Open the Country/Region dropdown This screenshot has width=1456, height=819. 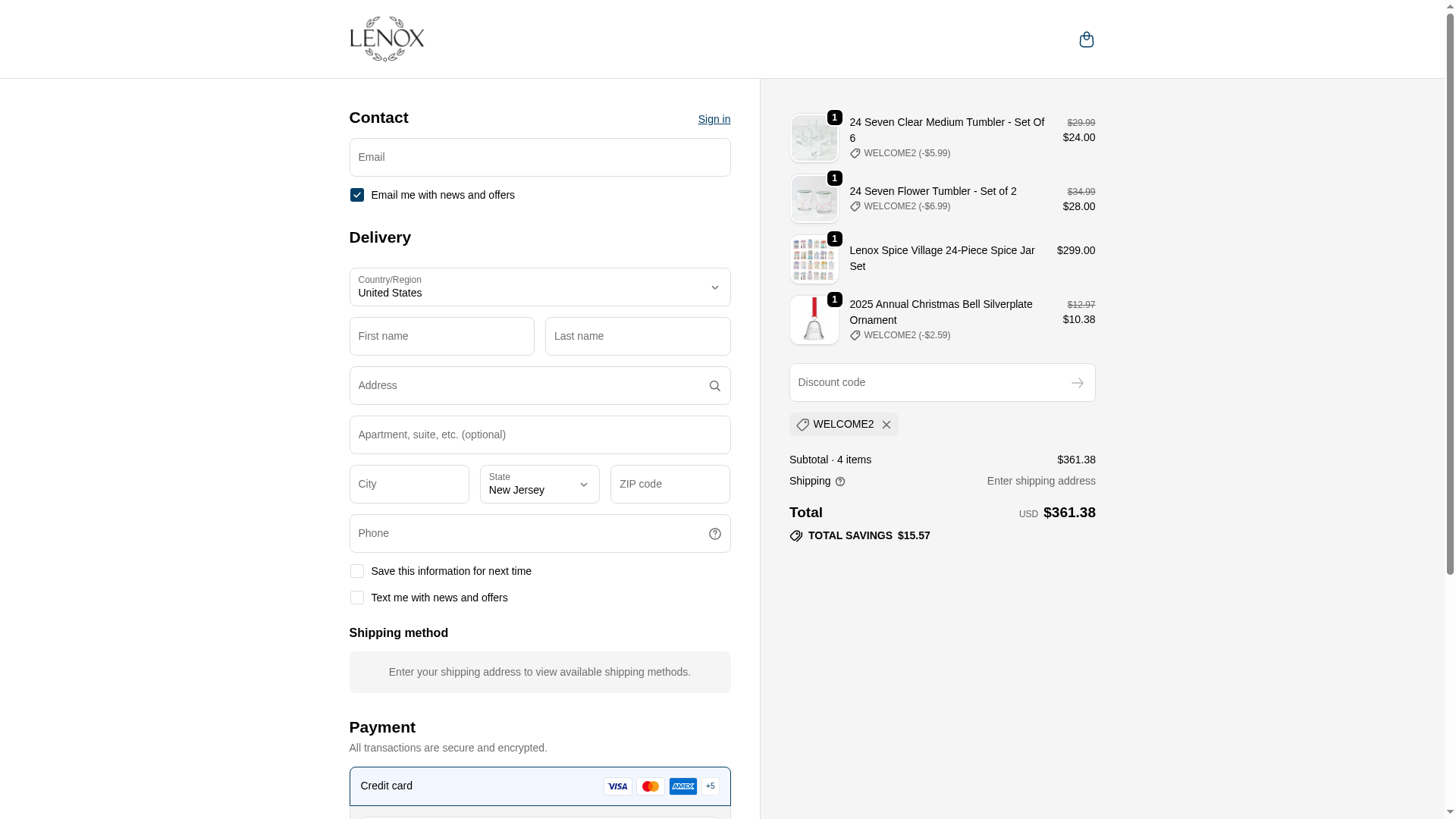pos(540,287)
